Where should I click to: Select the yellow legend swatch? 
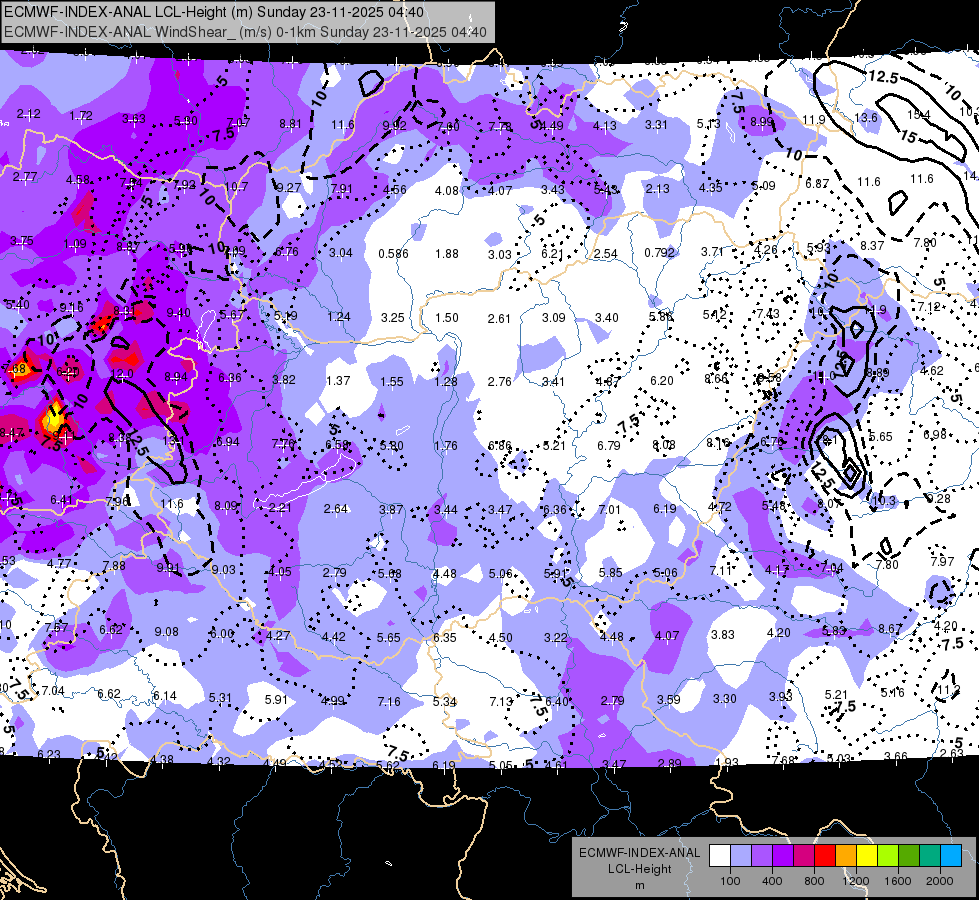[x=867, y=856]
